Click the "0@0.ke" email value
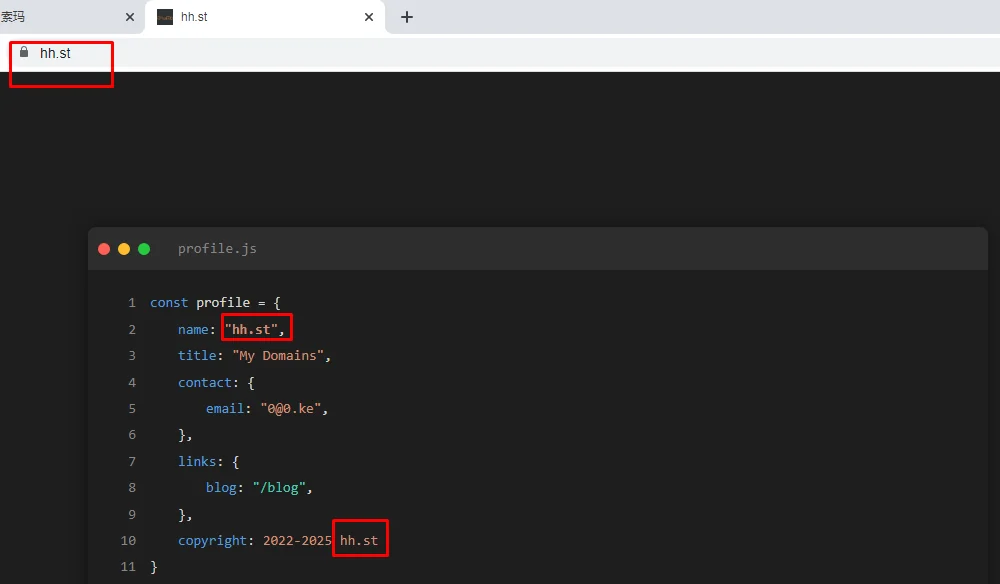The height and width of the screenshot is (584, 1000). pos(290,409)
